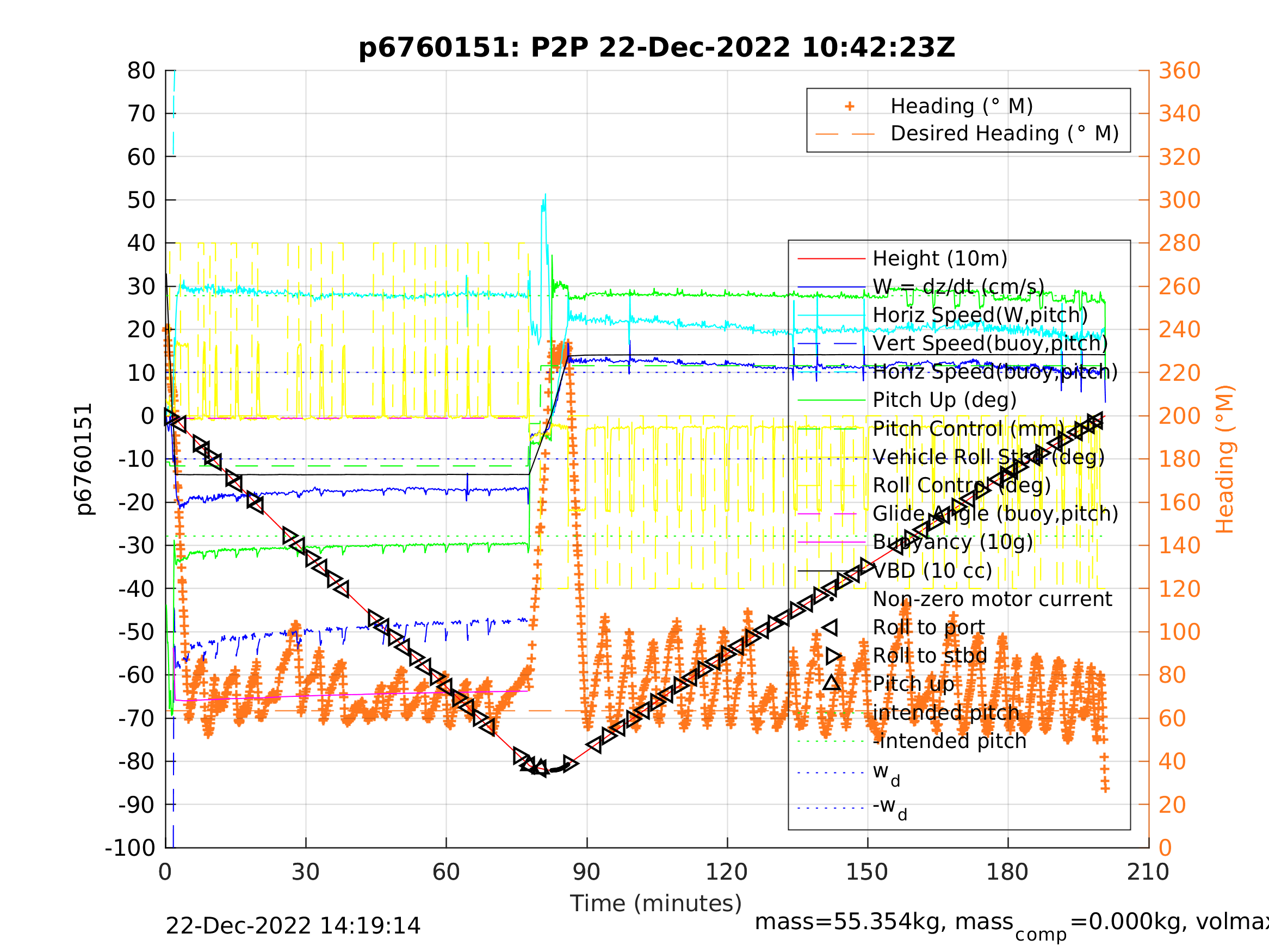Select the 'Horiz Speed(W,pitch)' legend label
The width and height of the screenshot is (1269, 952).
click(980, 315)
